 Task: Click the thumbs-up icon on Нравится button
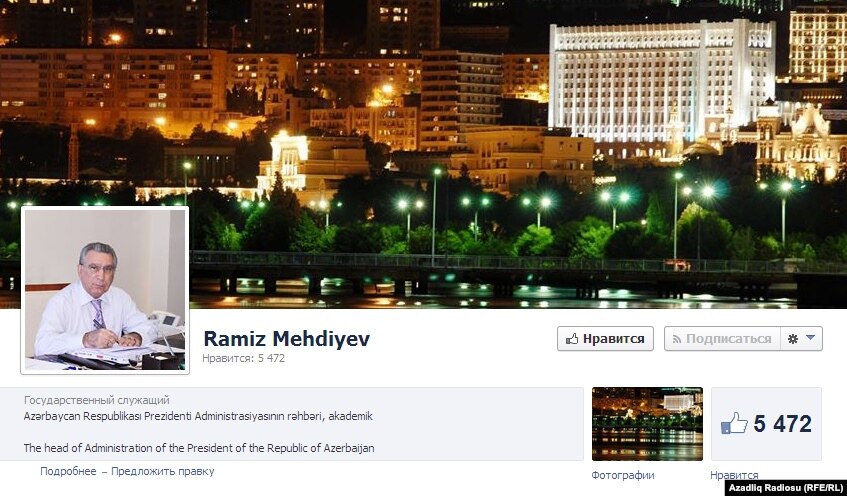pyautogui.click(x=572, y=339)
